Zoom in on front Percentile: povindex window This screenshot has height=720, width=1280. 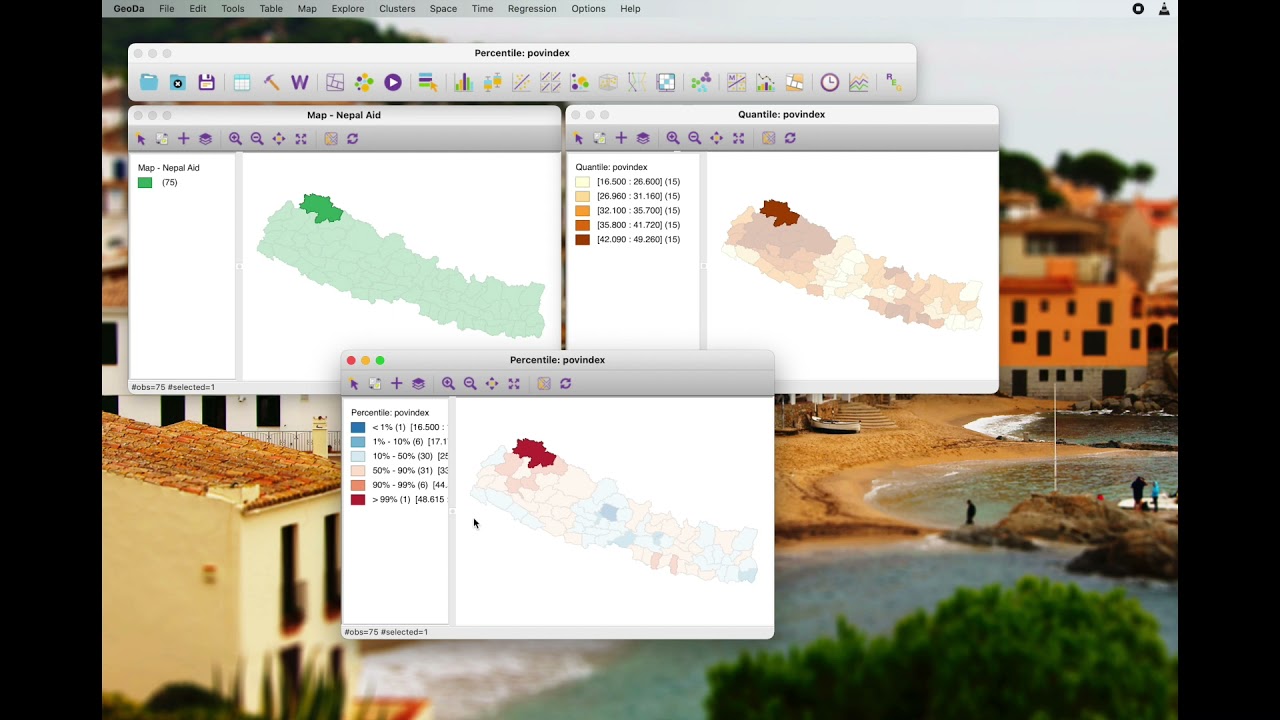tap(448, 384)
